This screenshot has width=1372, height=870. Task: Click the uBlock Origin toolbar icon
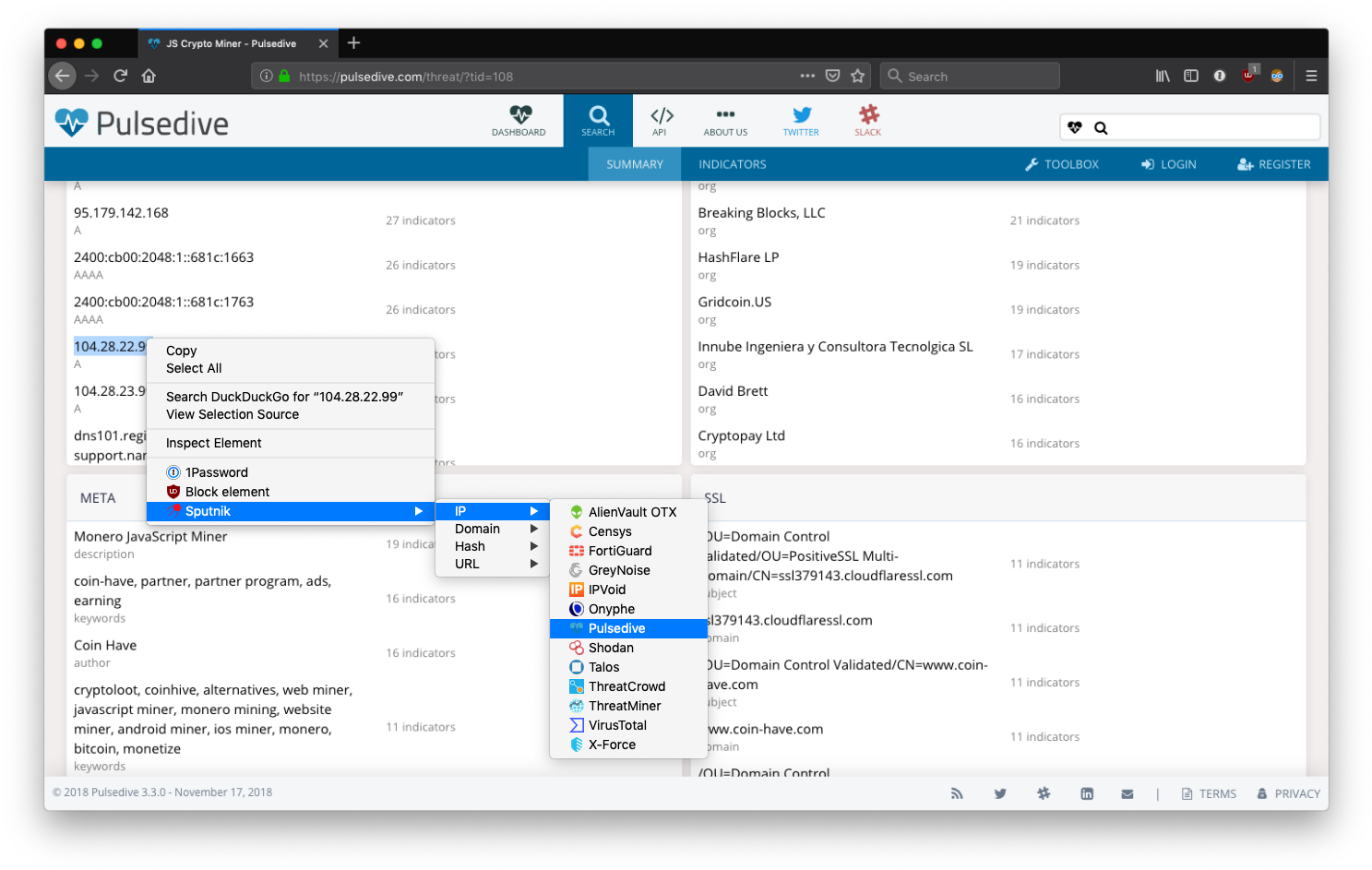[1249, 75]
